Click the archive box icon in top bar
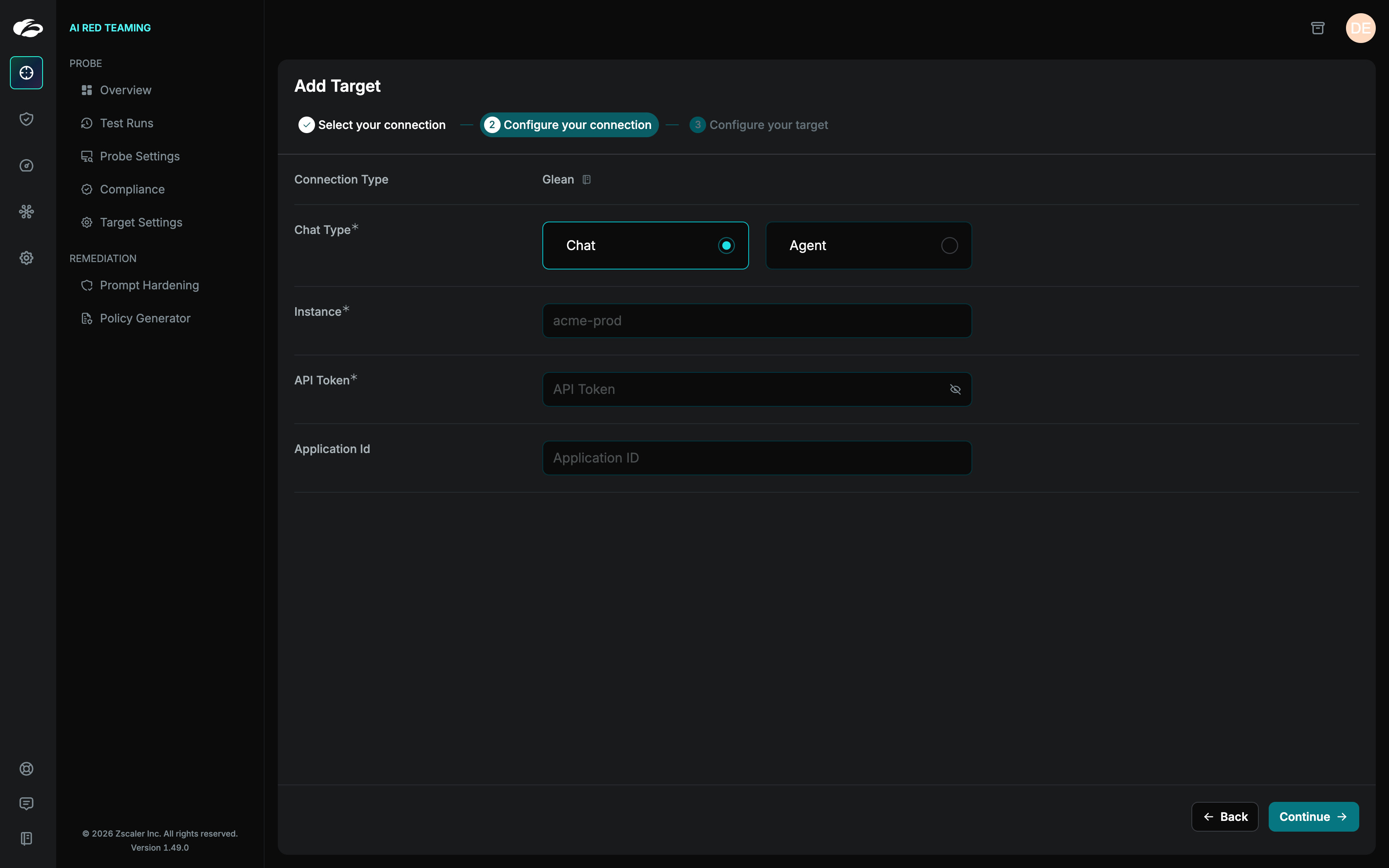 coord(1318,28)
